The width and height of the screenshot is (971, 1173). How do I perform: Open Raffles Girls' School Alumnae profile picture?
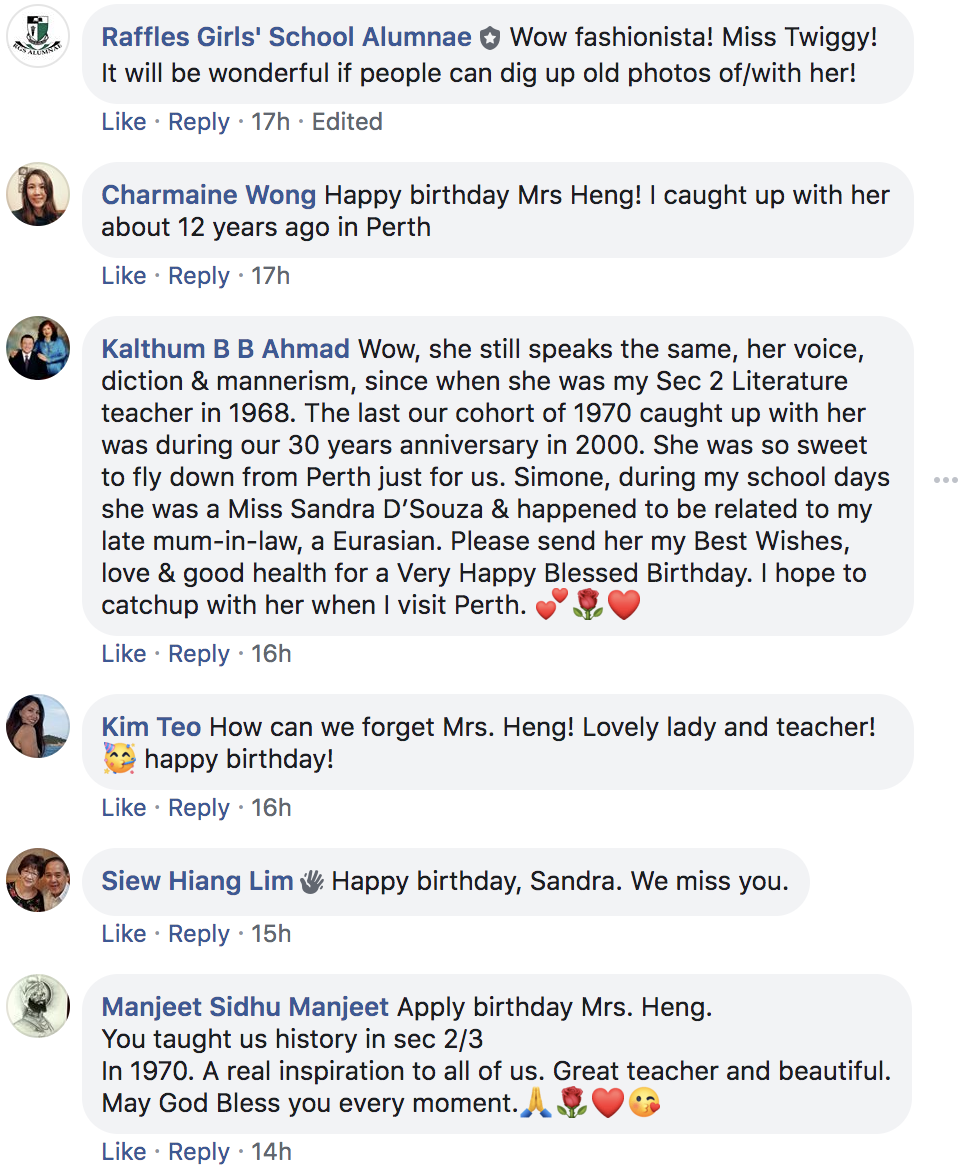(38, 36)
